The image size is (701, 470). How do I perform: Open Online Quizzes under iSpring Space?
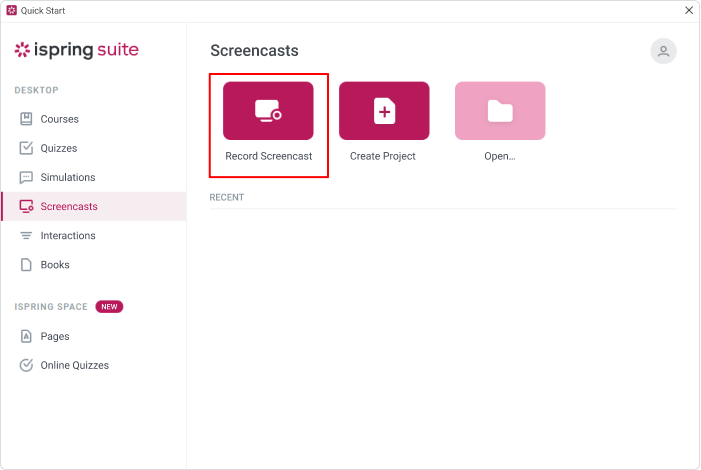click(x=93, y=365)
